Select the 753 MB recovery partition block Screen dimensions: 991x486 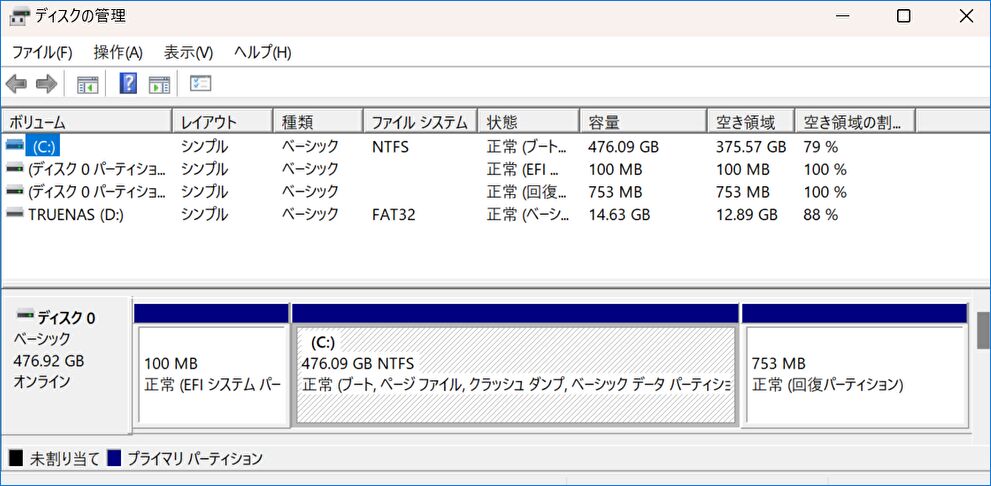(854, 373)
